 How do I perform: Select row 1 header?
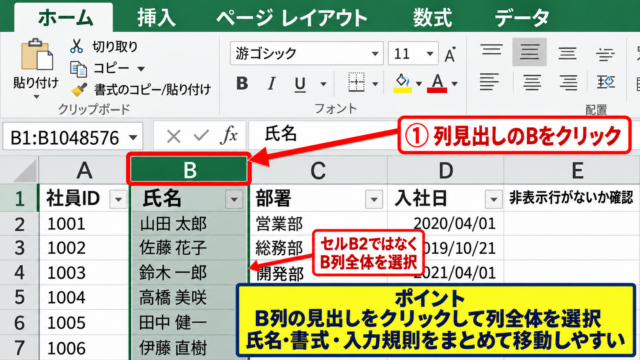click(x=19, y=198)
